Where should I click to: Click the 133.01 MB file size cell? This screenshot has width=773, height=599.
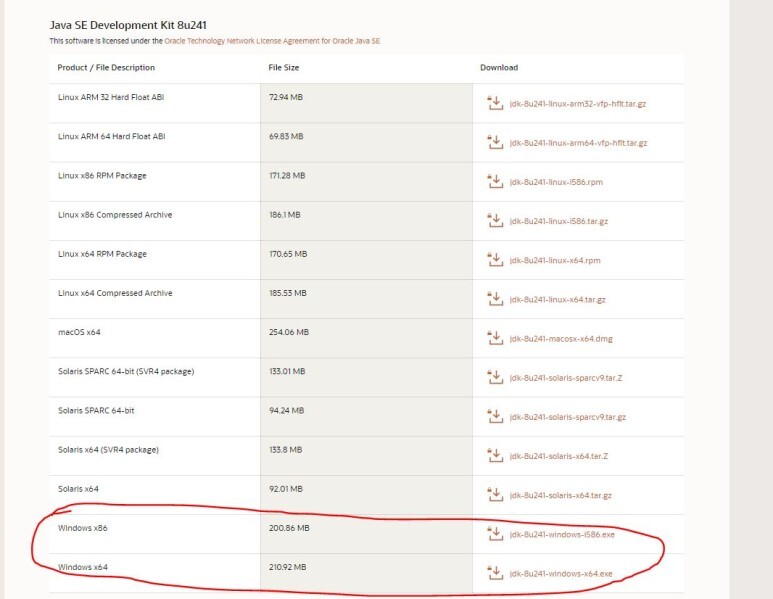(x=366, y=377)
